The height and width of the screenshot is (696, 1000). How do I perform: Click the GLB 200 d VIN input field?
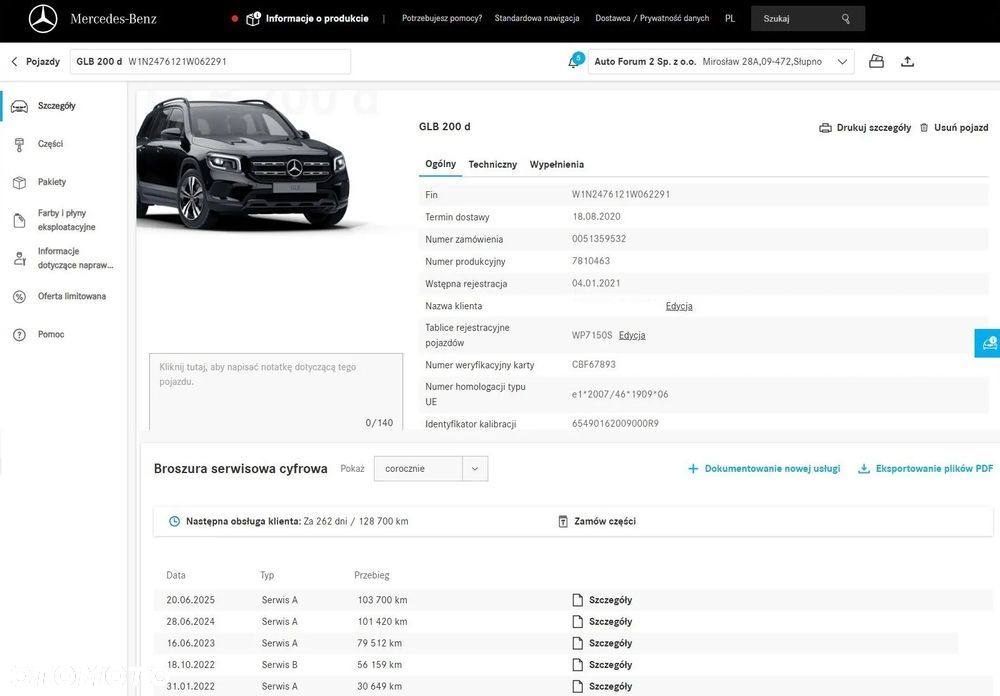tap(210, 62)
